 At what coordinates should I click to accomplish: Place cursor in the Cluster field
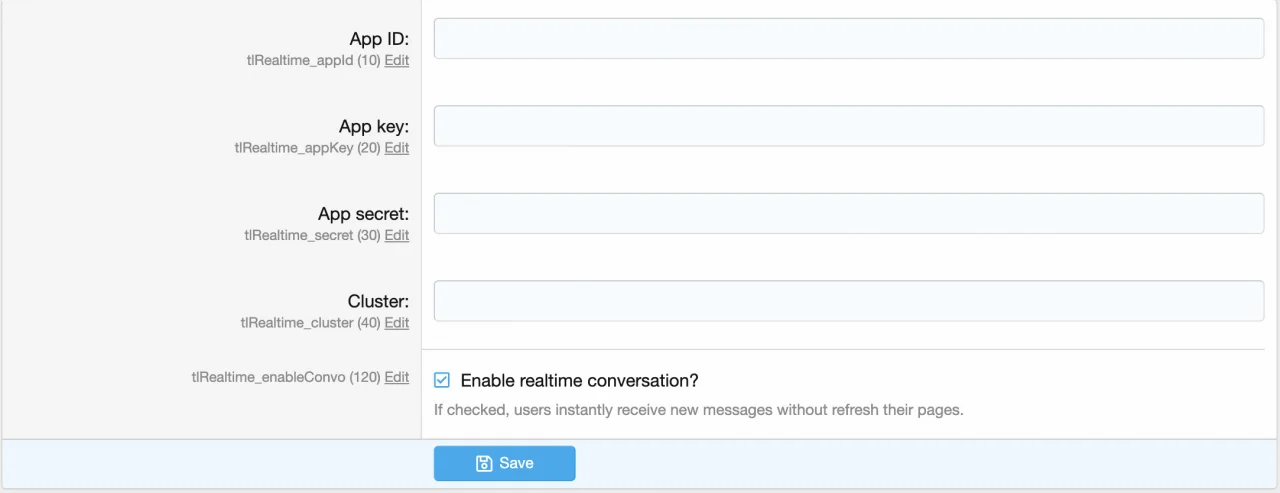pos(848,301)
